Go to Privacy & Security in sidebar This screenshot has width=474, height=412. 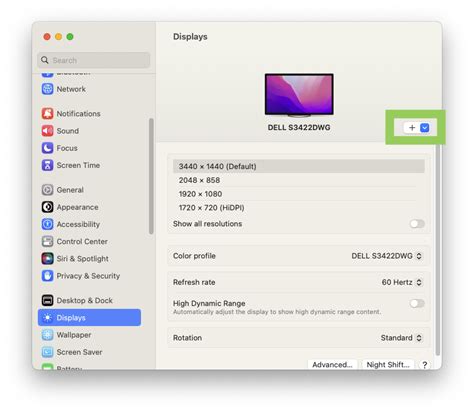[x=88, y=276]
